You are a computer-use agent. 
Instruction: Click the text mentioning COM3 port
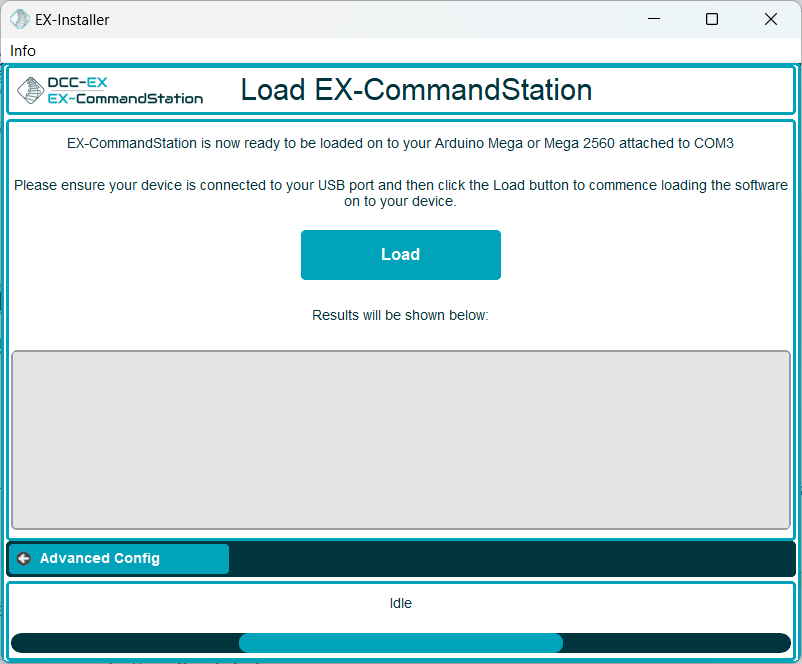(400, 143)
